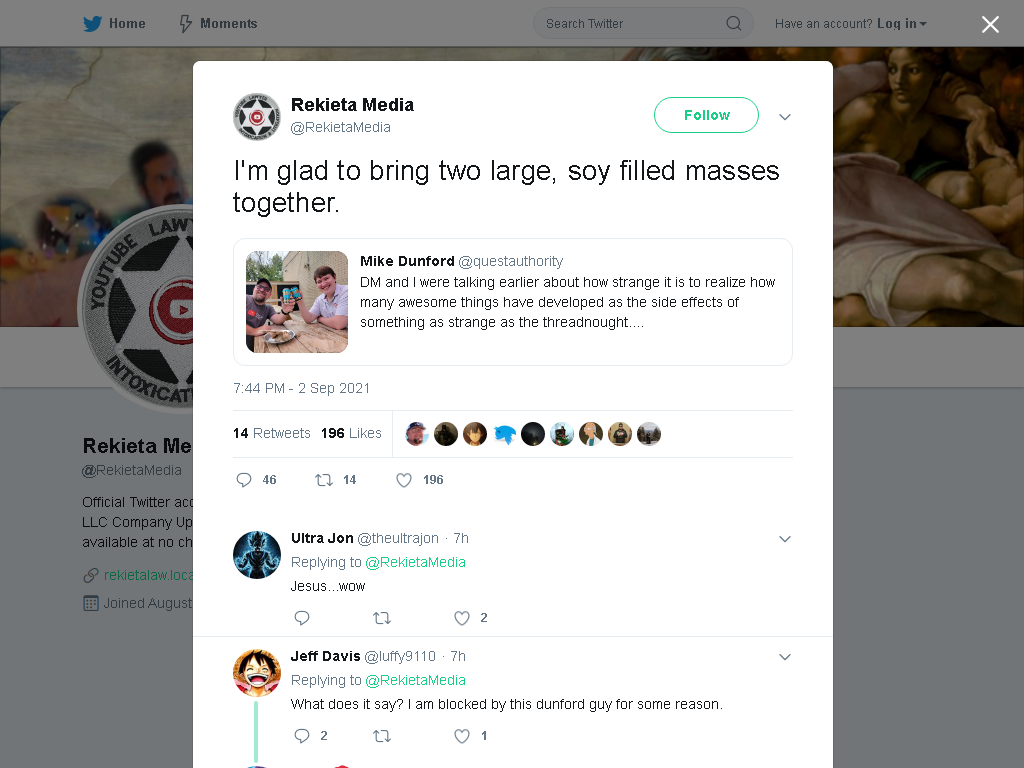Viewport: 1024px width, 768px height.
Task: Reply to Jeff Davis's comment
Action: click(302, 736)
